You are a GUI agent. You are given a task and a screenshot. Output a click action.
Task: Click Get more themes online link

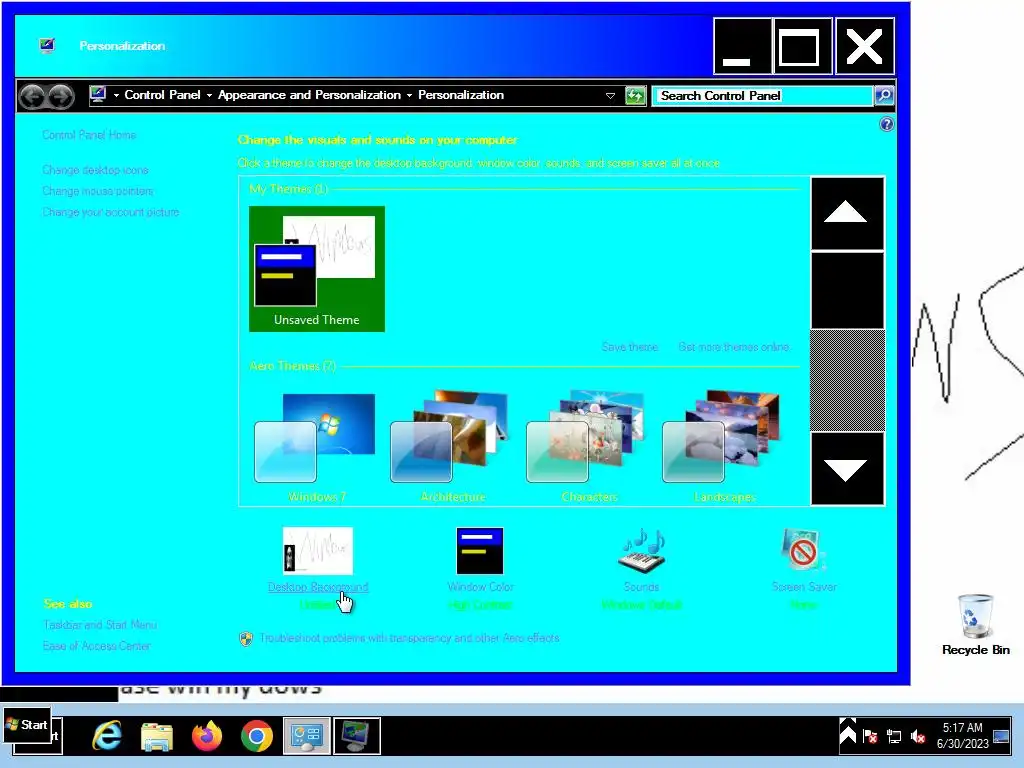click(x=733, y=347)
